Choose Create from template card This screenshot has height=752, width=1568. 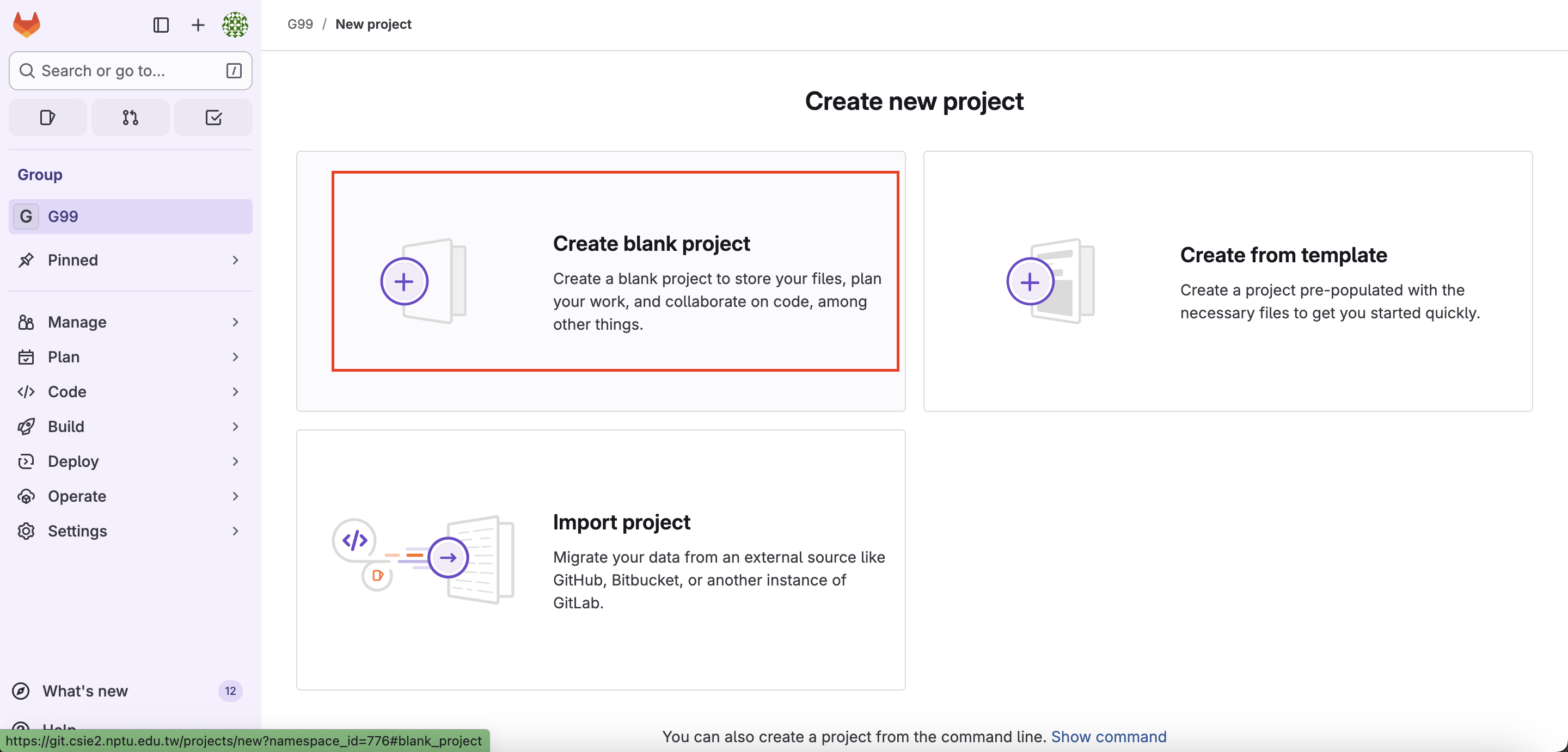click(x=1227, y=281)
